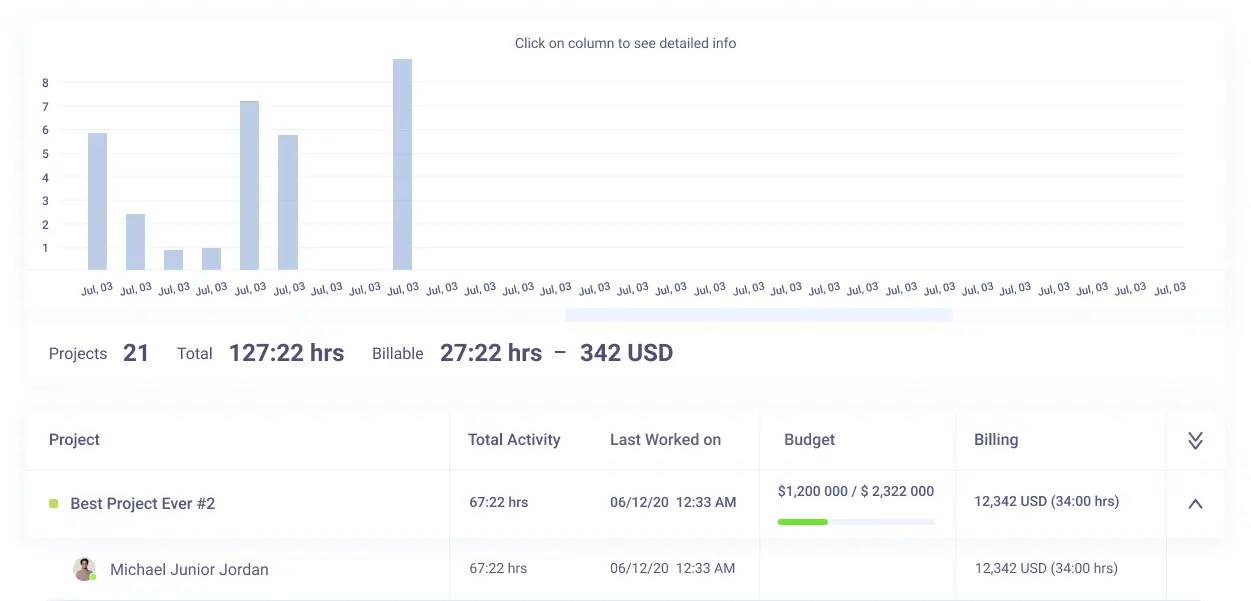The image size is (1251, 601).
Task: Click Michael Junior Jordan's avatar photo
Action: click(84, 569)
